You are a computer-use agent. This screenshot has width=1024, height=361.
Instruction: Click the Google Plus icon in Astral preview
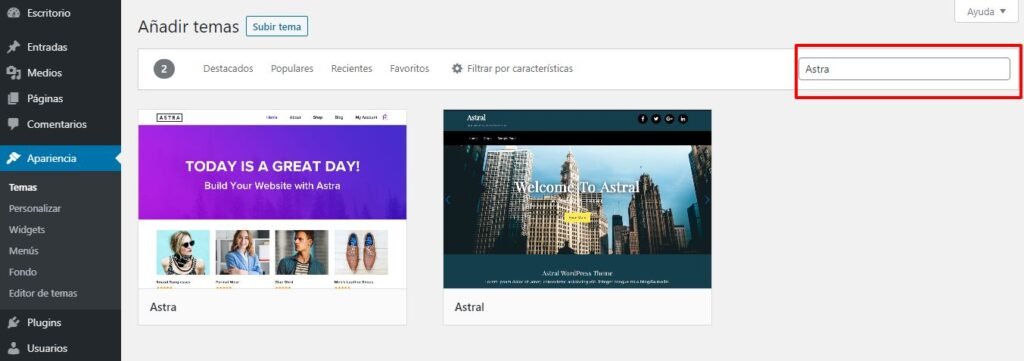pos(669,118)
